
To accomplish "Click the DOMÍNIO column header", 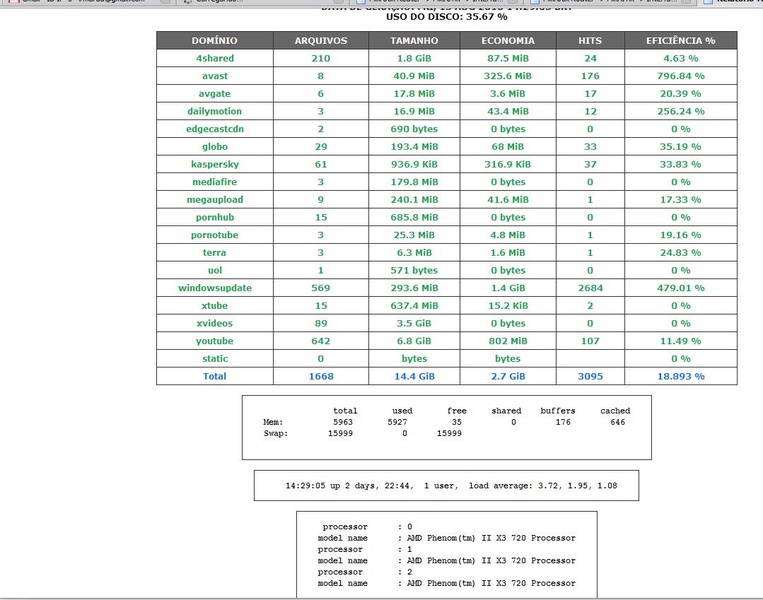I will 215,40.
